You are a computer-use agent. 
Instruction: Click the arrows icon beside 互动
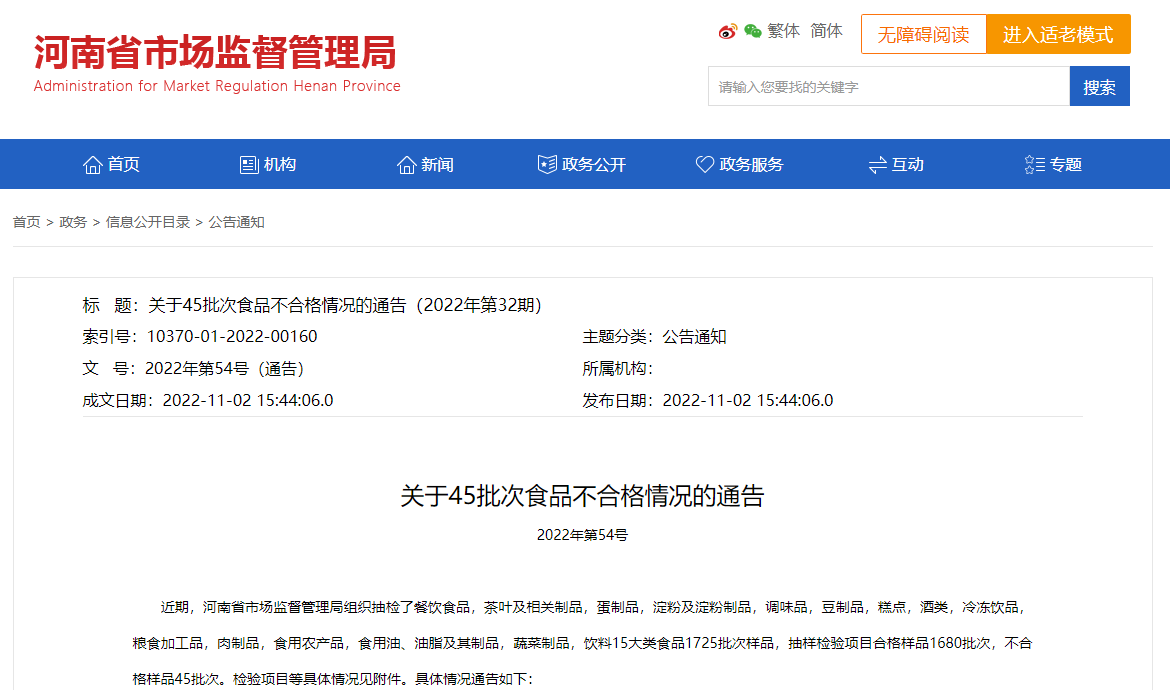coord(878,165)
